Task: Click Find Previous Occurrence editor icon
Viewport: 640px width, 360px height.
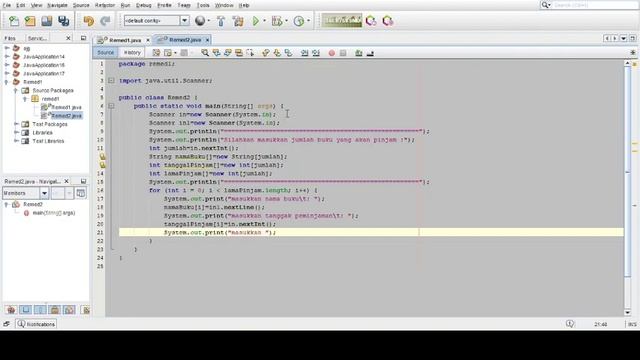Action: pyautogui.click(x=216, y=53)
